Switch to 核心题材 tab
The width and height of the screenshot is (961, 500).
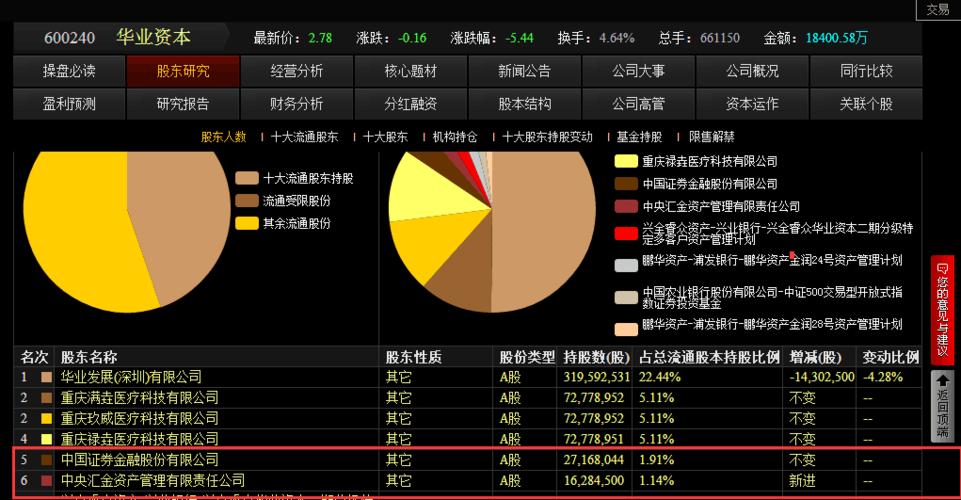click(411, 71)
